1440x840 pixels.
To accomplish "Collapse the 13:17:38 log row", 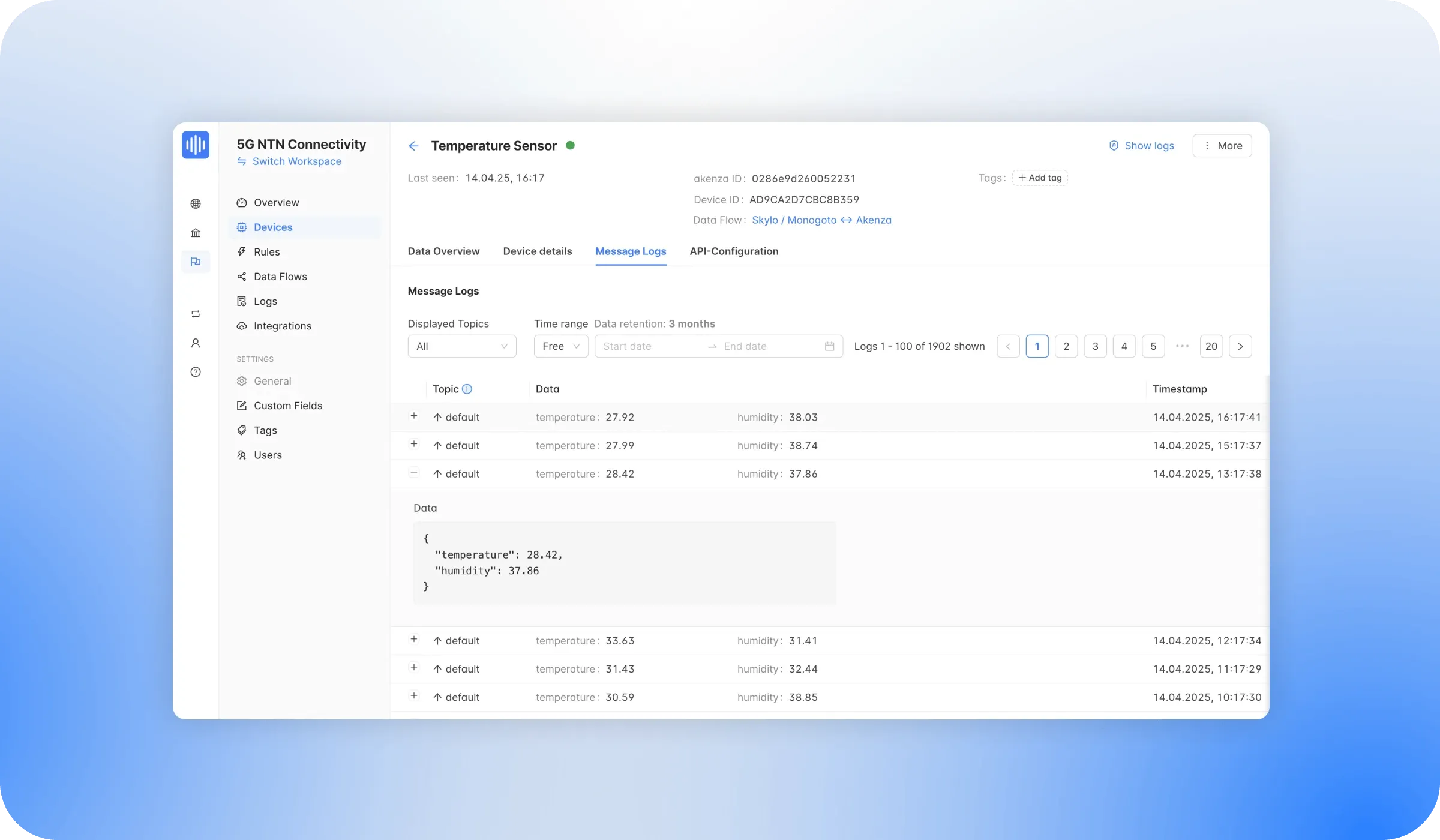I will 414,472.
